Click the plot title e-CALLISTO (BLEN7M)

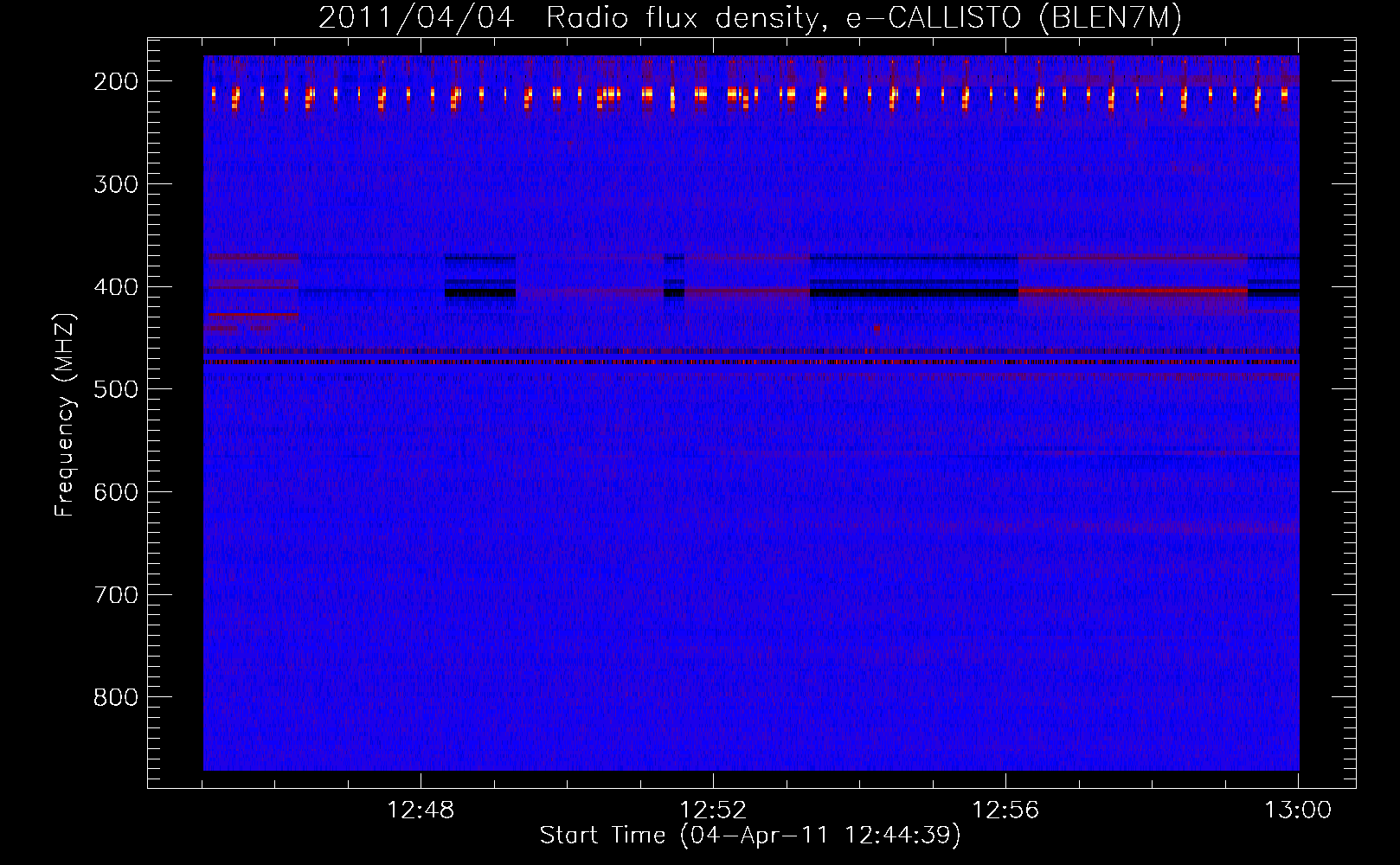1013,17
